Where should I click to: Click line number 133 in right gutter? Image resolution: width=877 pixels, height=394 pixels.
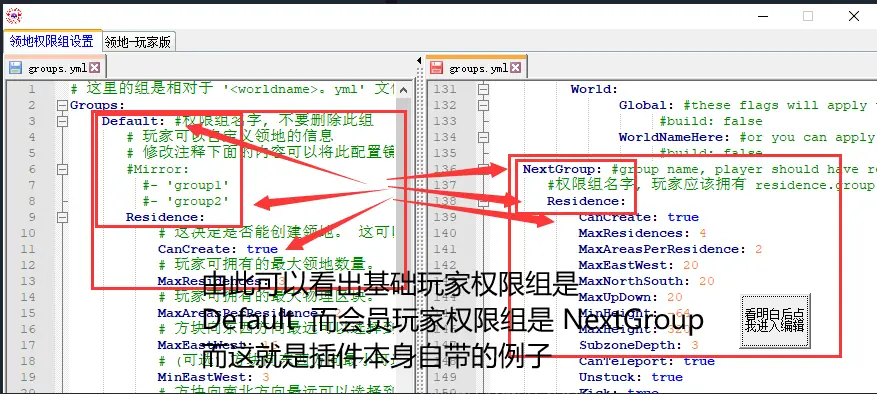[445, 121]
